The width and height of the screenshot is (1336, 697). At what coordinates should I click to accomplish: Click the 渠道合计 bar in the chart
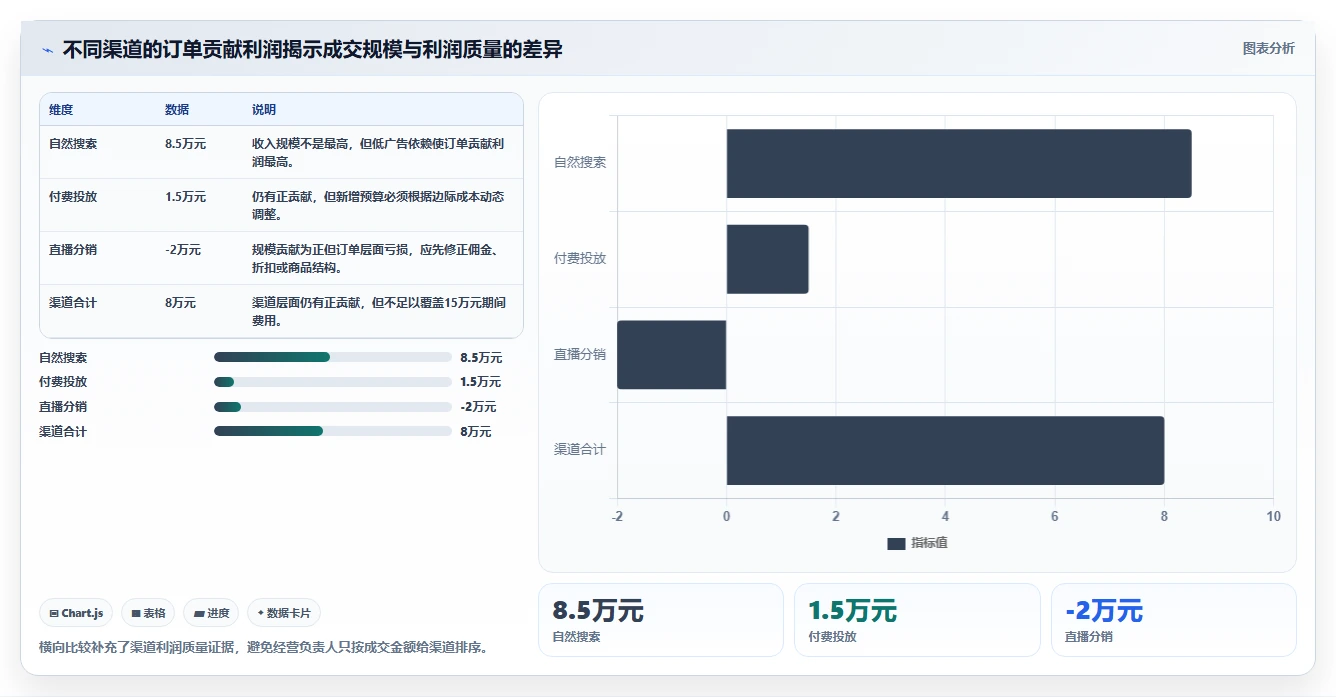(x=945, y=450)
